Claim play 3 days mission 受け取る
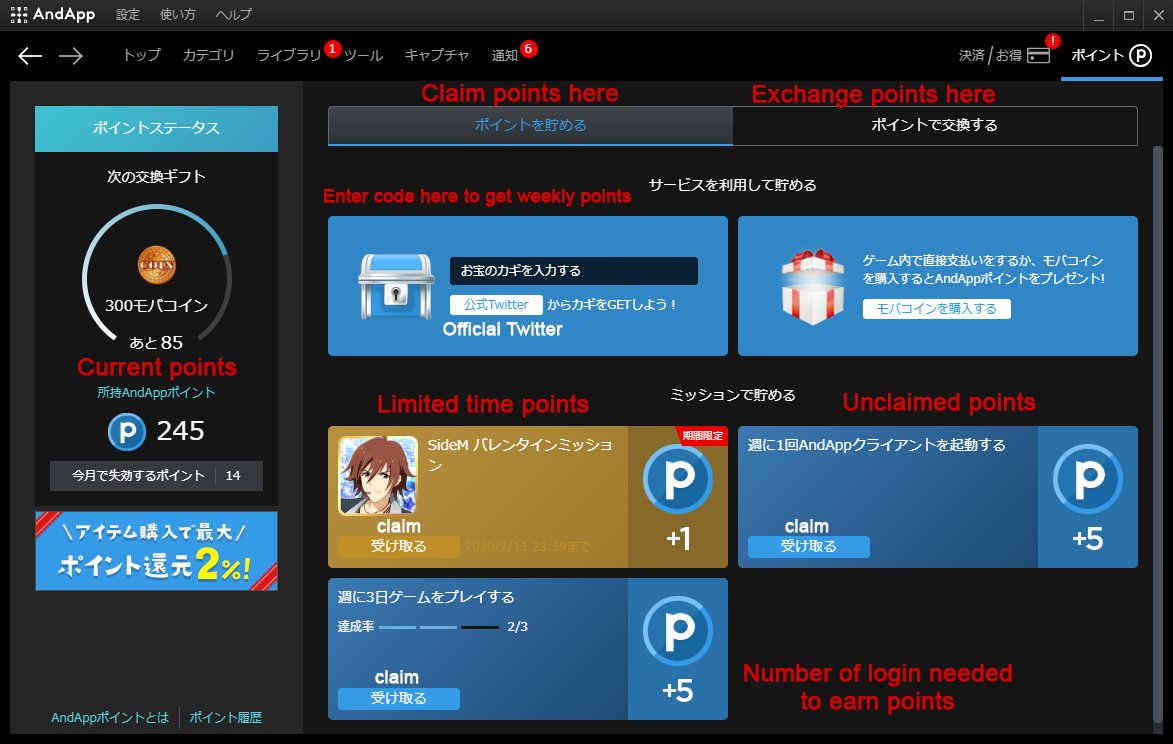 click(x=399, y=698)
